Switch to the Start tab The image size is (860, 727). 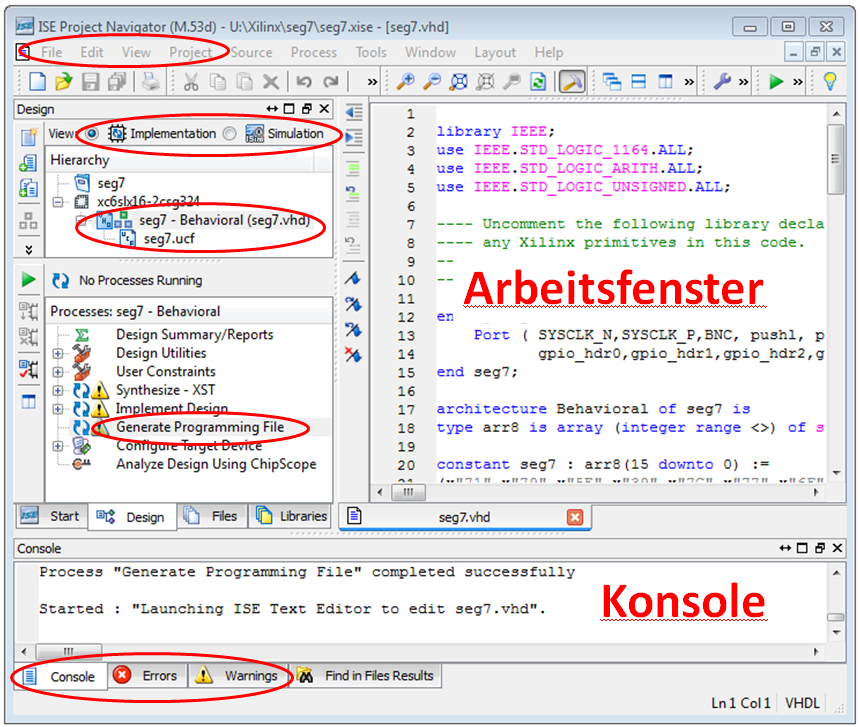click(51, 516)
